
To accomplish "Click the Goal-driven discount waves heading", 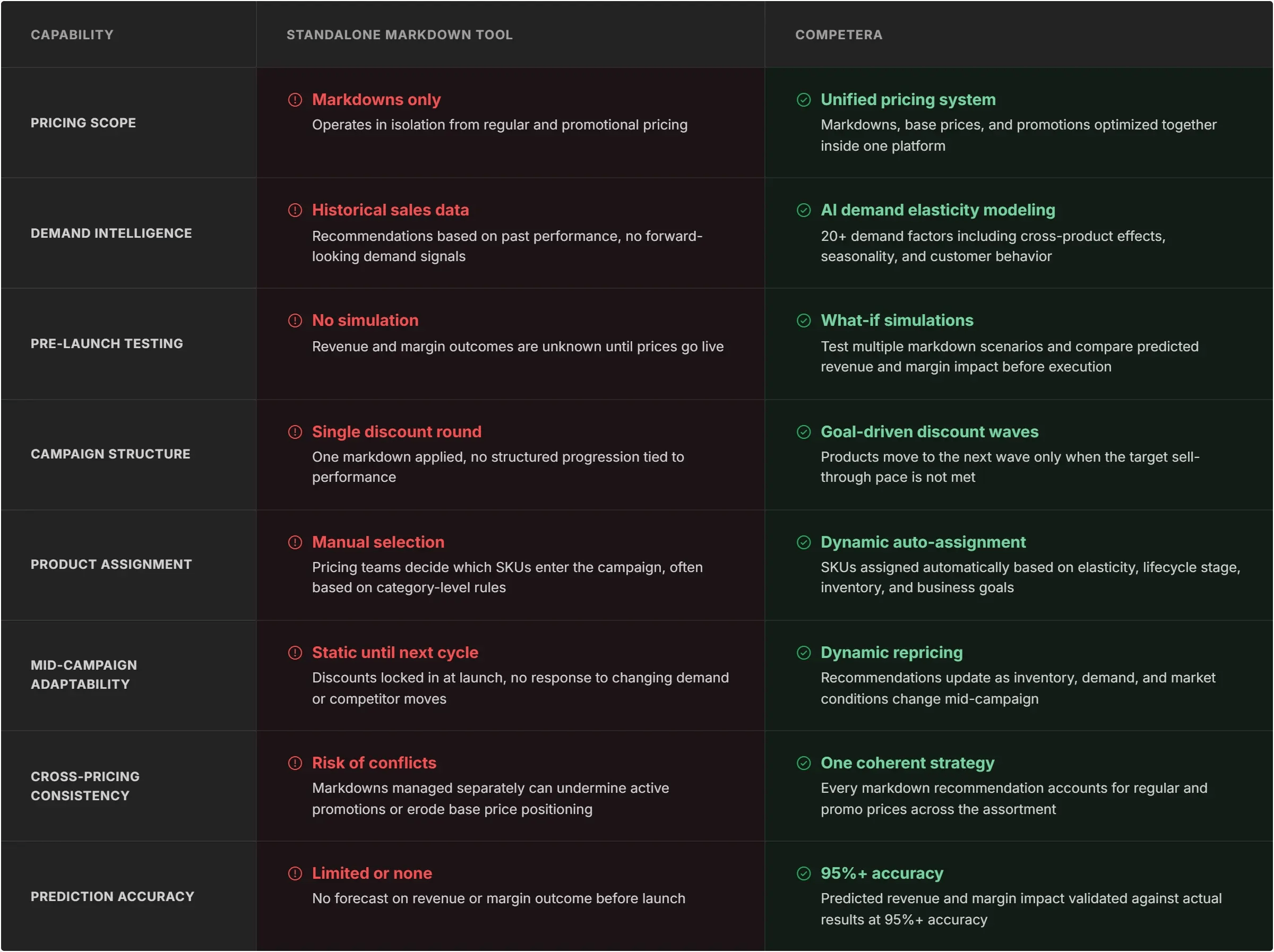I will coord(929,432).
